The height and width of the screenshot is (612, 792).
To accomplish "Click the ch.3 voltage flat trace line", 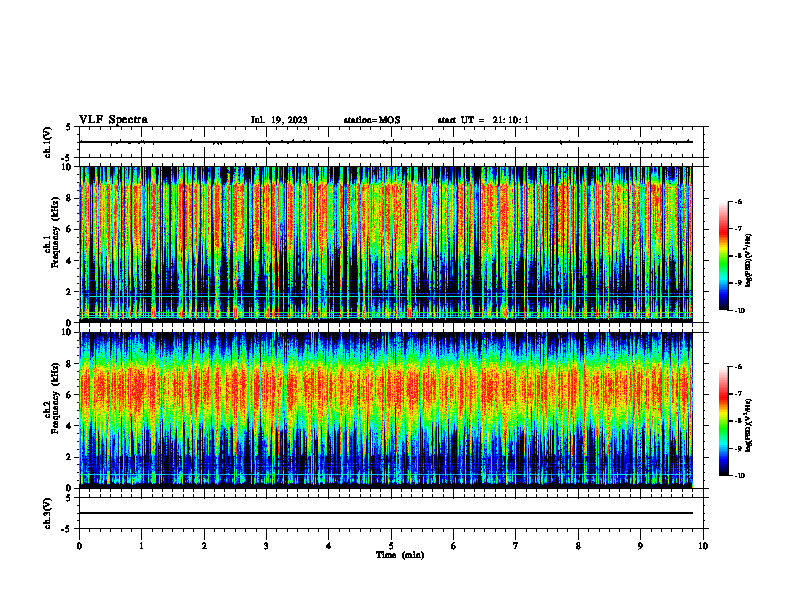I will pyautogui.click(x=385, y=513).
